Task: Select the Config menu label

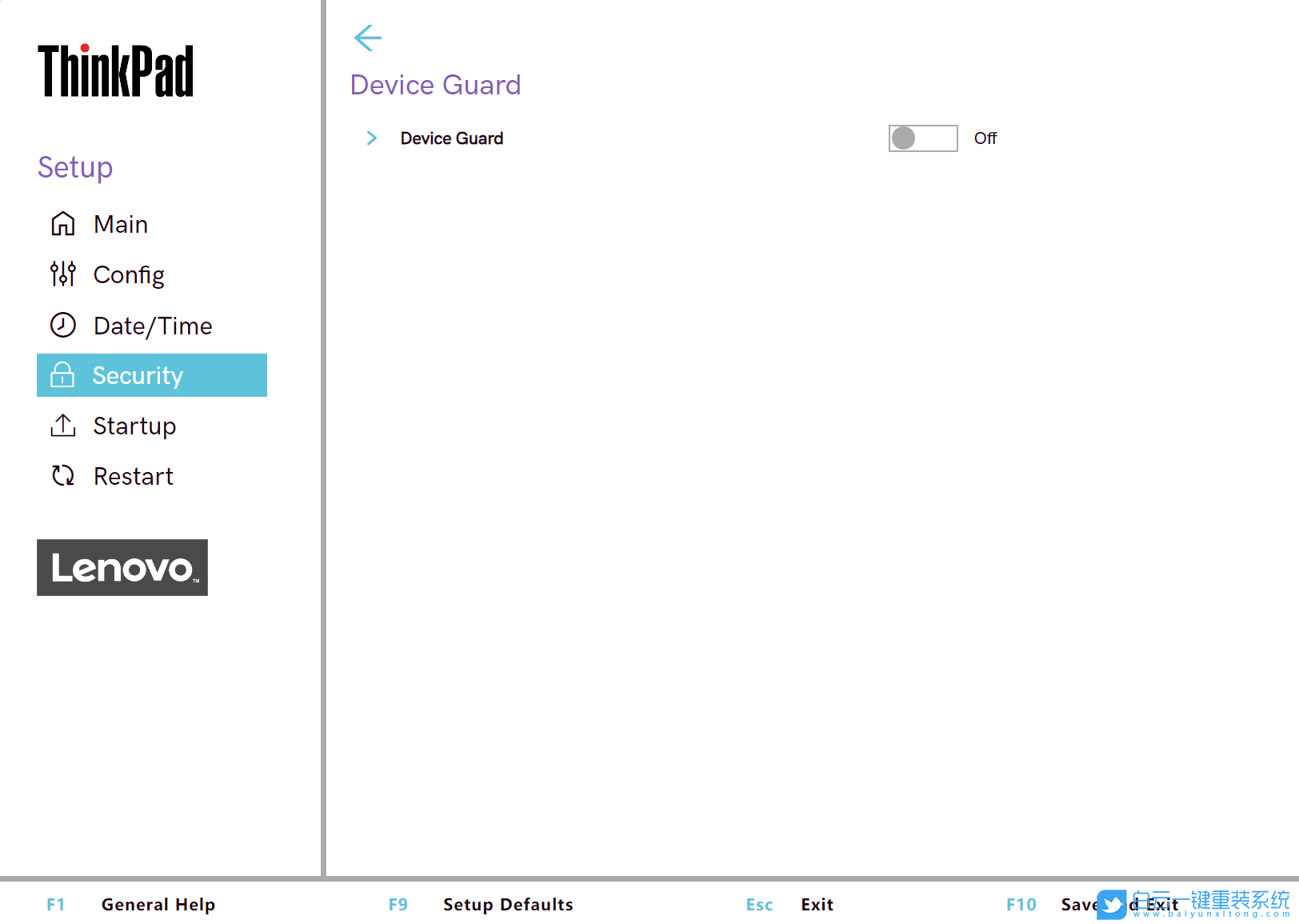Action: pyautogui.click(x=129, y=274)
